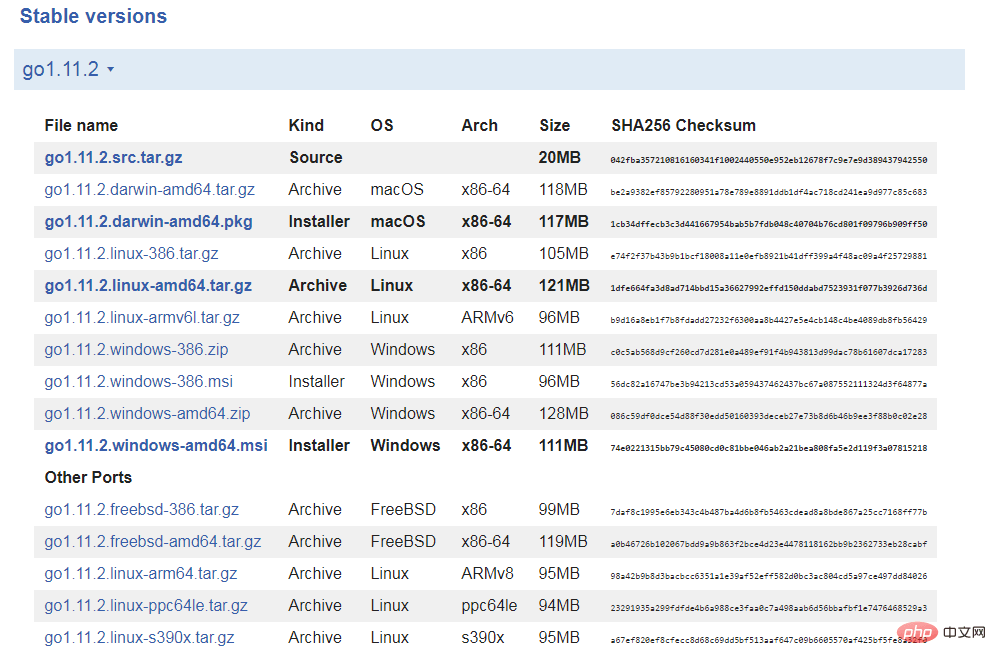The image size is (996, 665).
Task: Open go1.11.2.darwin-amd64.tar.gz link
Action: click(149, 189)
